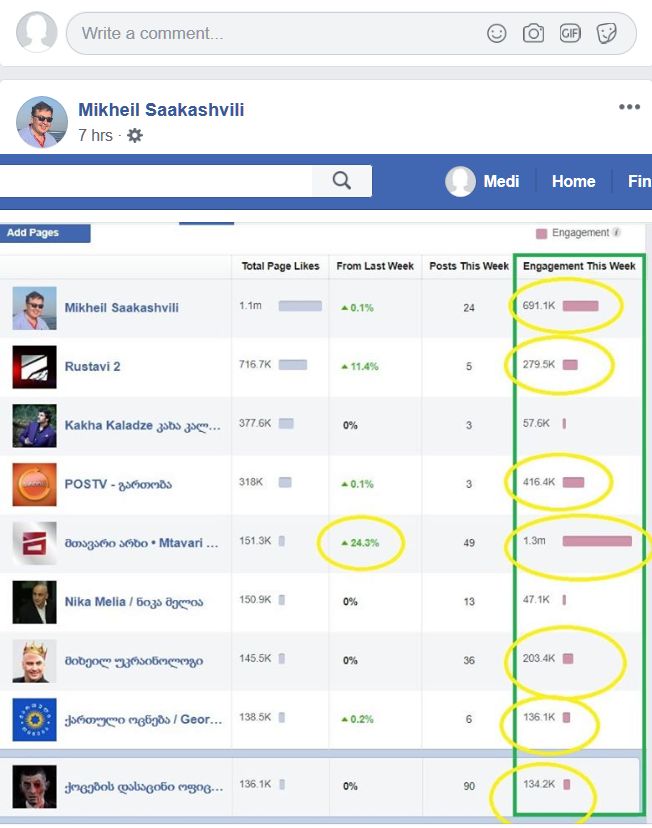Click in the Write a comment field
This screenshot has height=828, width=652.
pos(270,33)
